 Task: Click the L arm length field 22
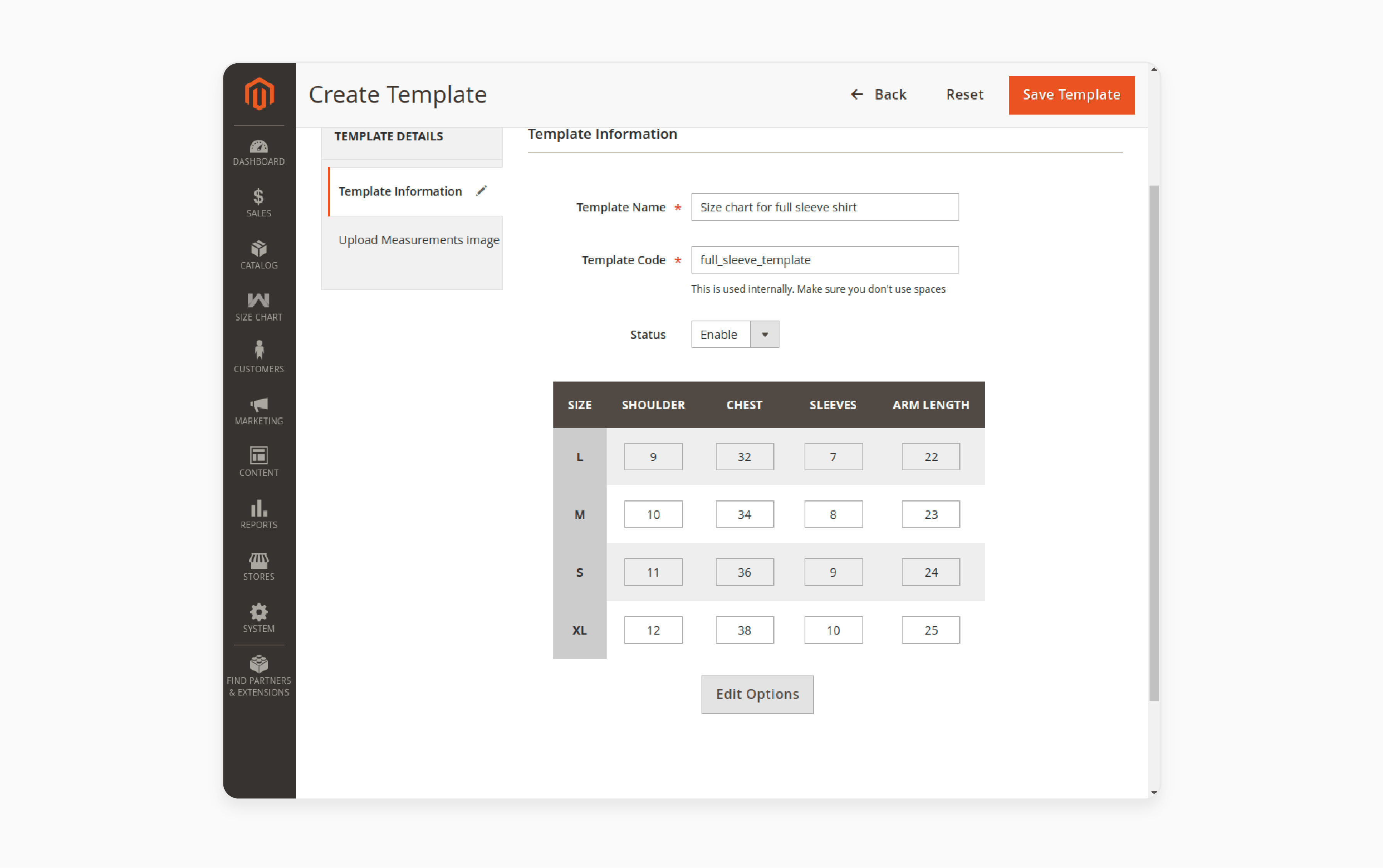[x=930, y=456]
